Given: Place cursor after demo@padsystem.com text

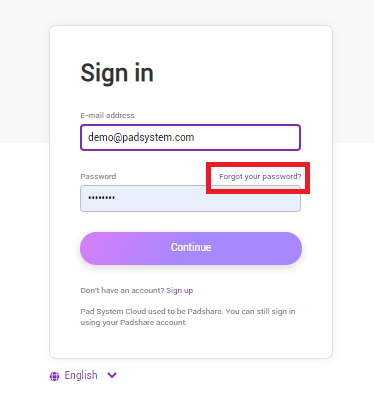Looking at the screenshot, I should coord(195,137).
